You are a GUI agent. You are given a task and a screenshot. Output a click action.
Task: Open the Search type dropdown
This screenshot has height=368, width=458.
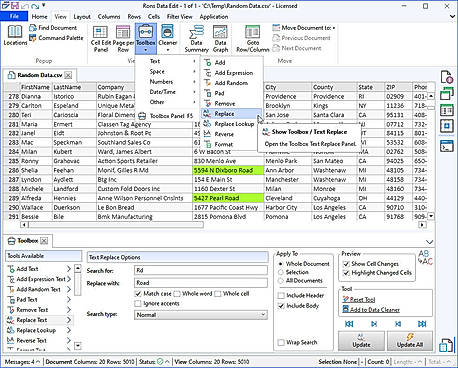pyautogui.click(x=201, y=315)
